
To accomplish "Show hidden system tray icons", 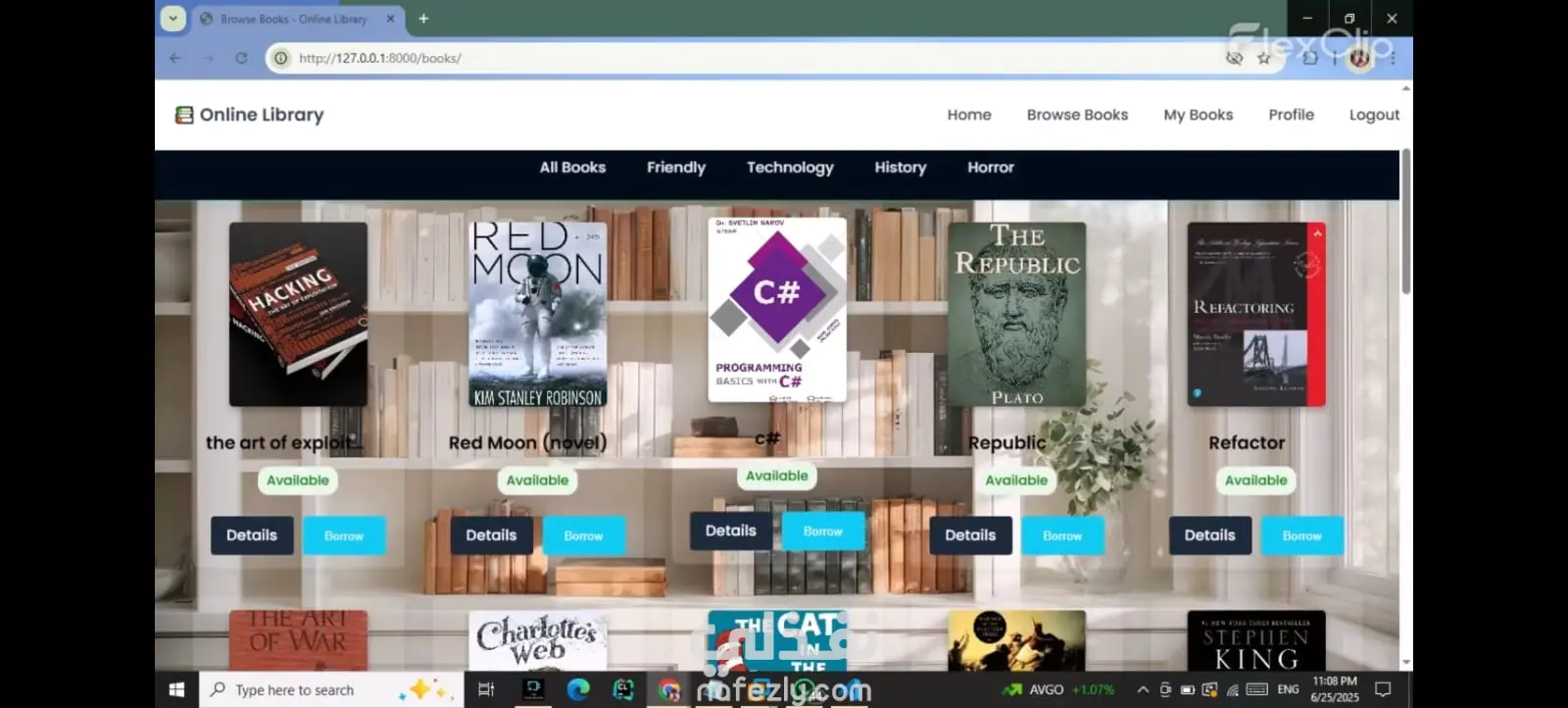I will [x=1143, y=690].
